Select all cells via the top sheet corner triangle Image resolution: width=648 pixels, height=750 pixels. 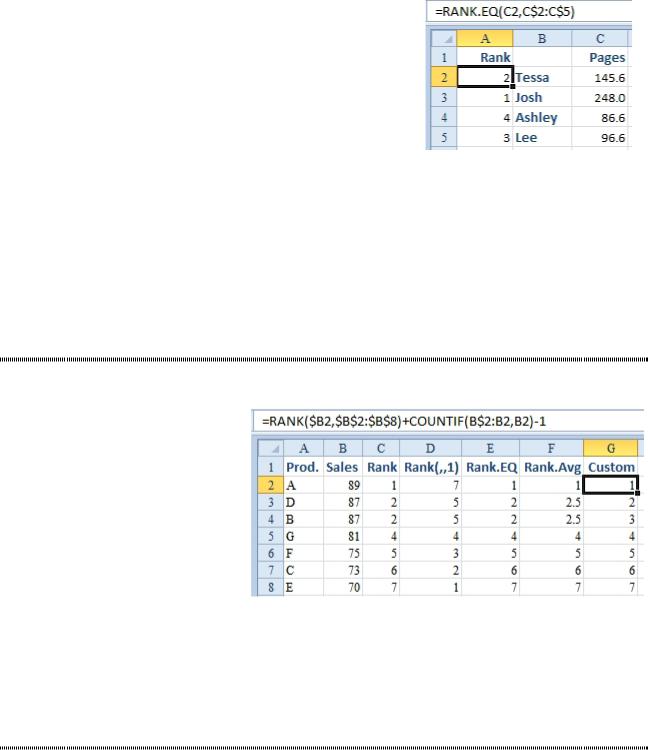tap(444, 38)
